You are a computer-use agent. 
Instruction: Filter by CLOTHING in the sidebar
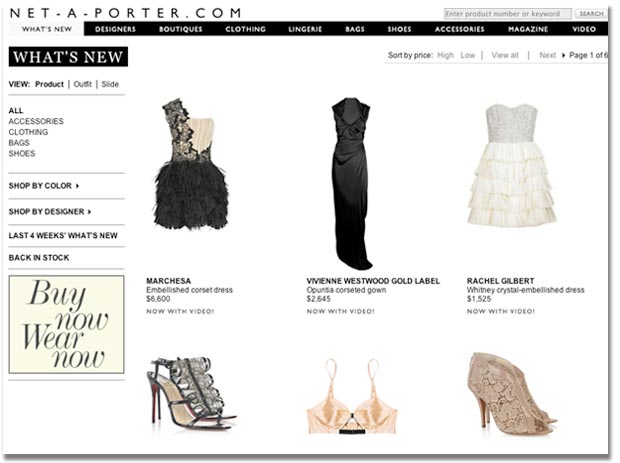pyautogui.click(x=28, y=132)
